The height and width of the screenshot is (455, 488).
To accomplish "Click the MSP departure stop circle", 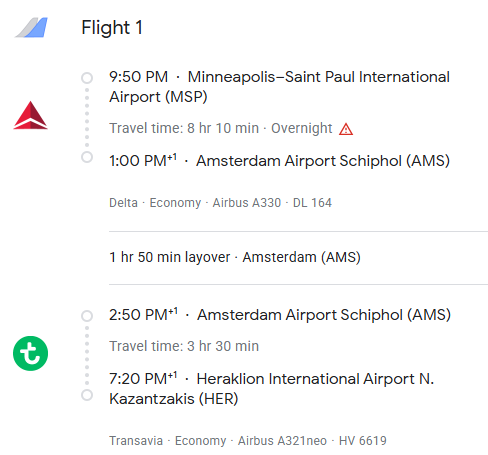I will pos(87,78).
